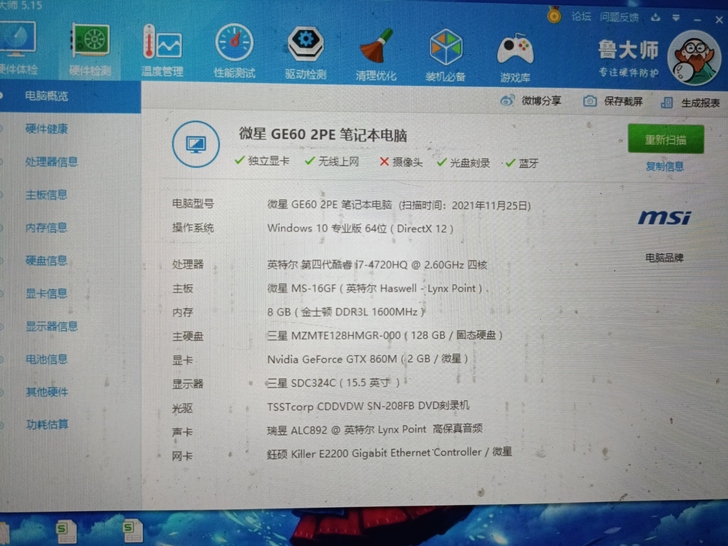Click the 鲁大师 mascot avatar
728x546 pixels.
[695, 58]
